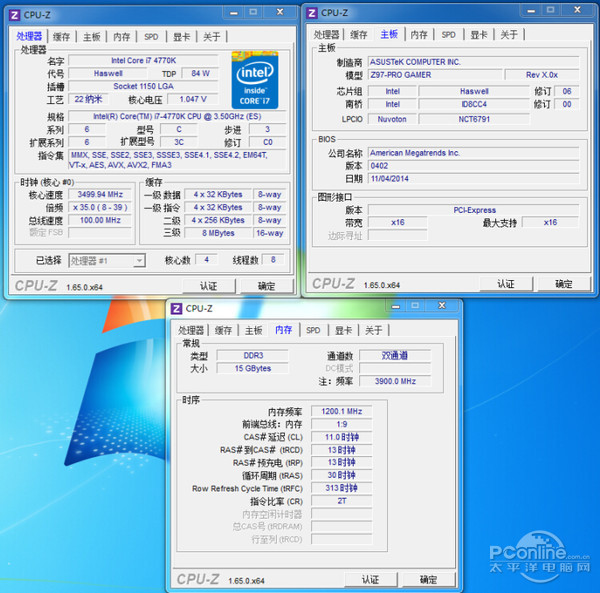Close the memory CPU-Z window
The width and height of the screenshot is (600, 593).
[x=442, y=306]
